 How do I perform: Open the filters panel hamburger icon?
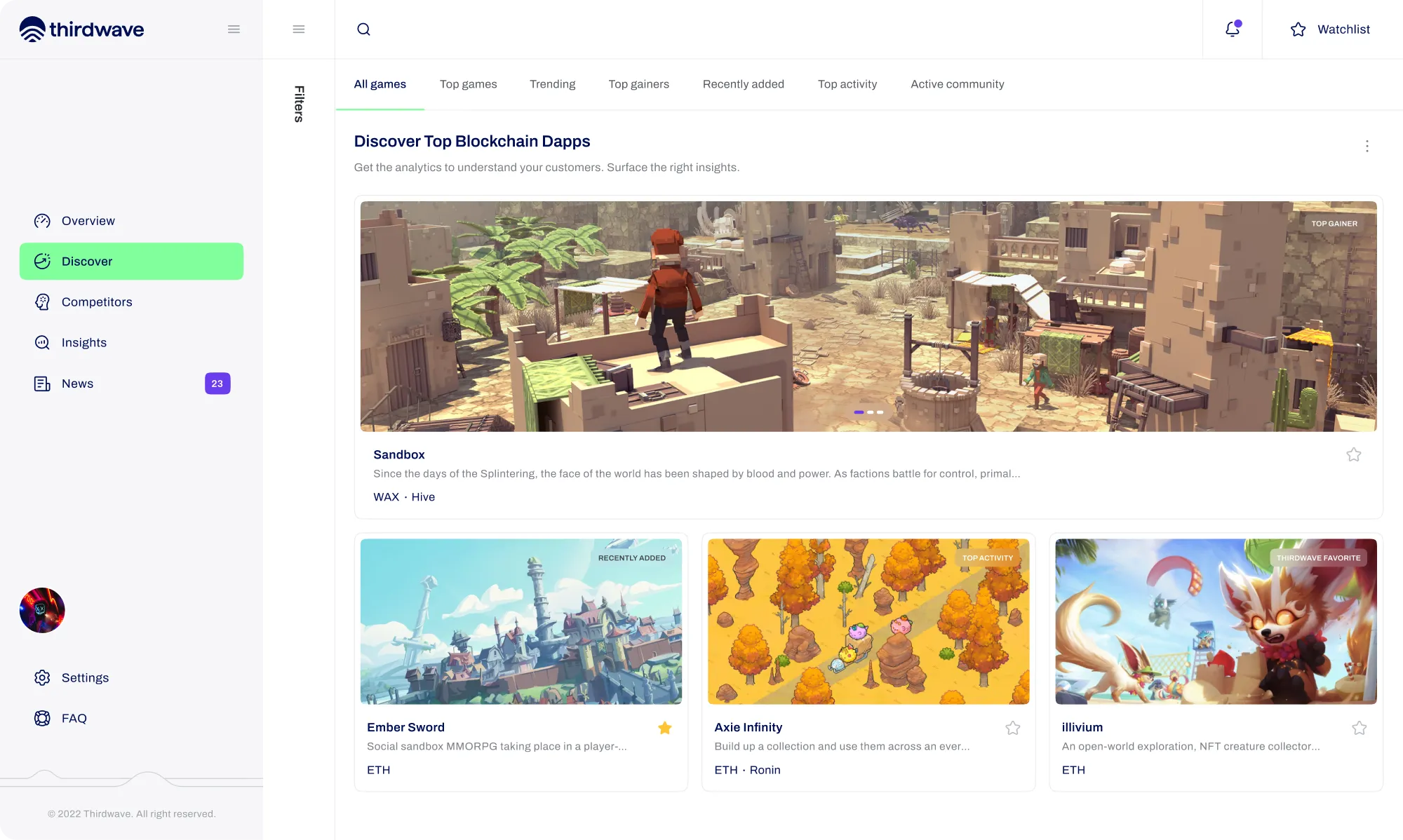point(299,29)
